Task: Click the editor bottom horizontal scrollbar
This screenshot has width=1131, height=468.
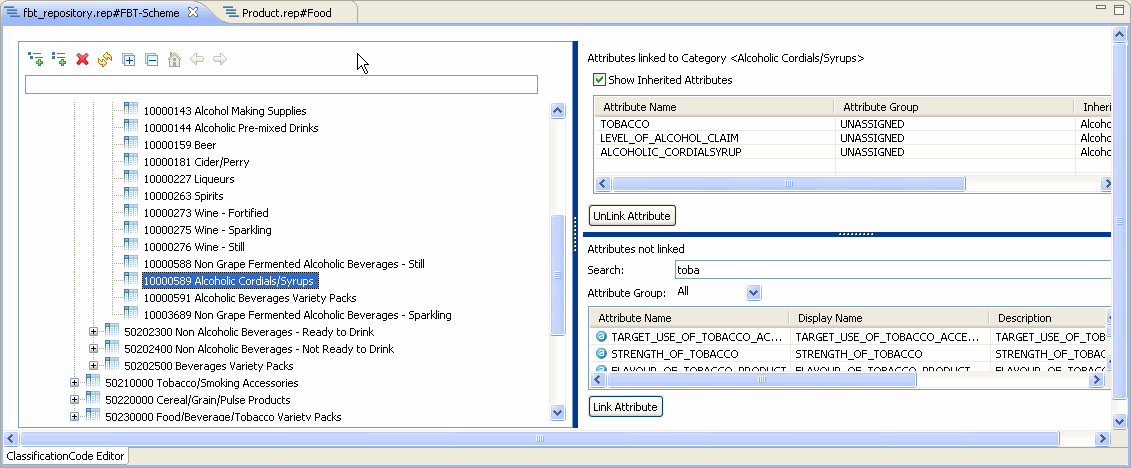Action: point(540,438)
